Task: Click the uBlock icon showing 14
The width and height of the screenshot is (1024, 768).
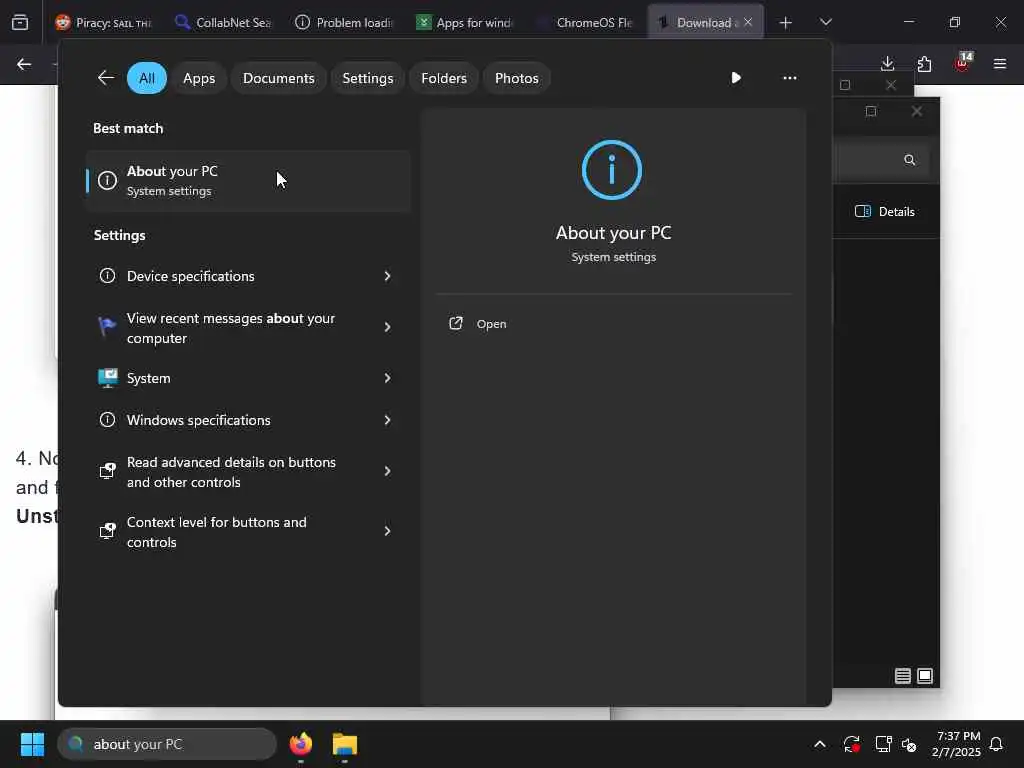Action: click(x=963, y=63)
